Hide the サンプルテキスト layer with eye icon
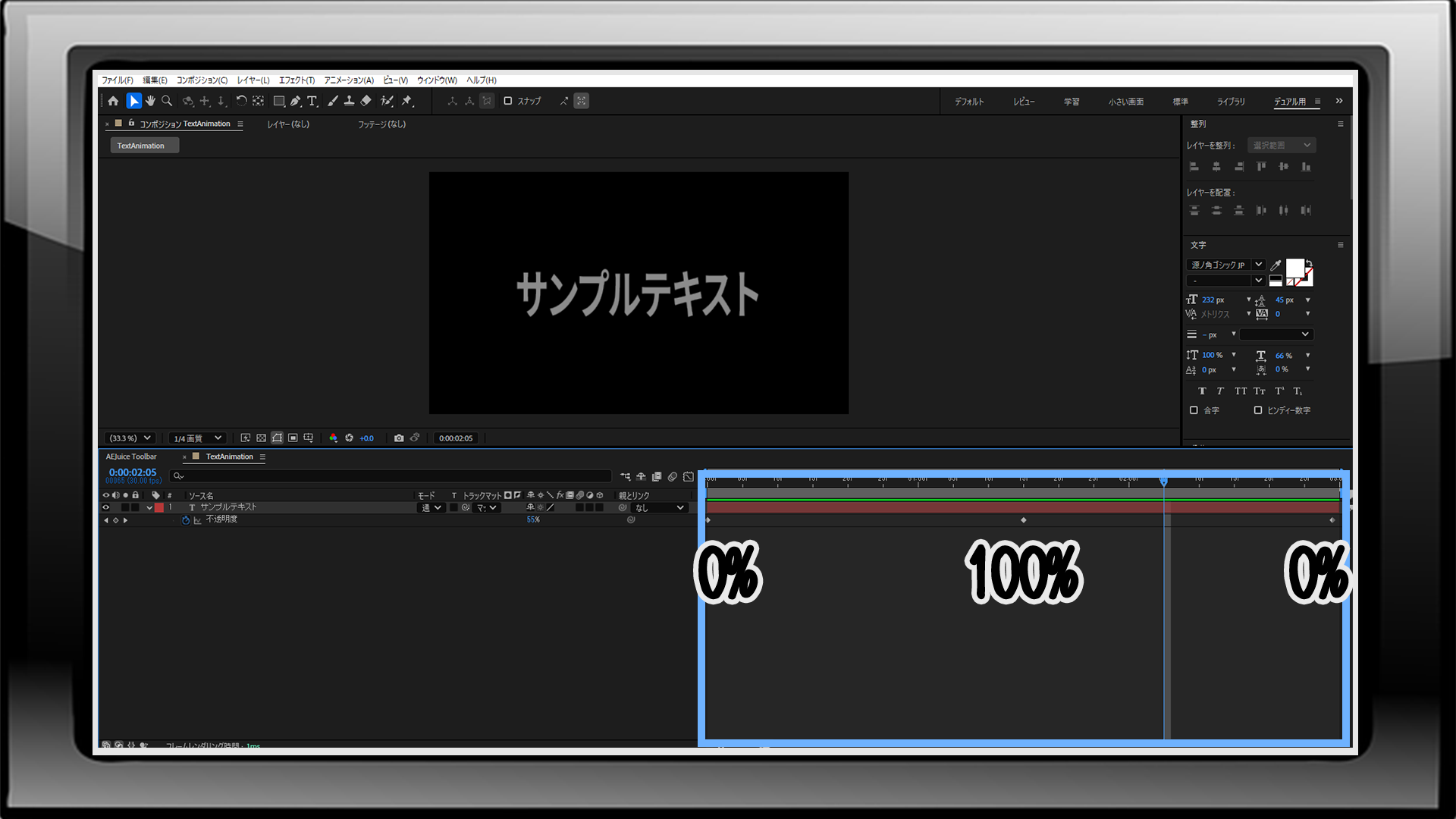 (106, 507)
